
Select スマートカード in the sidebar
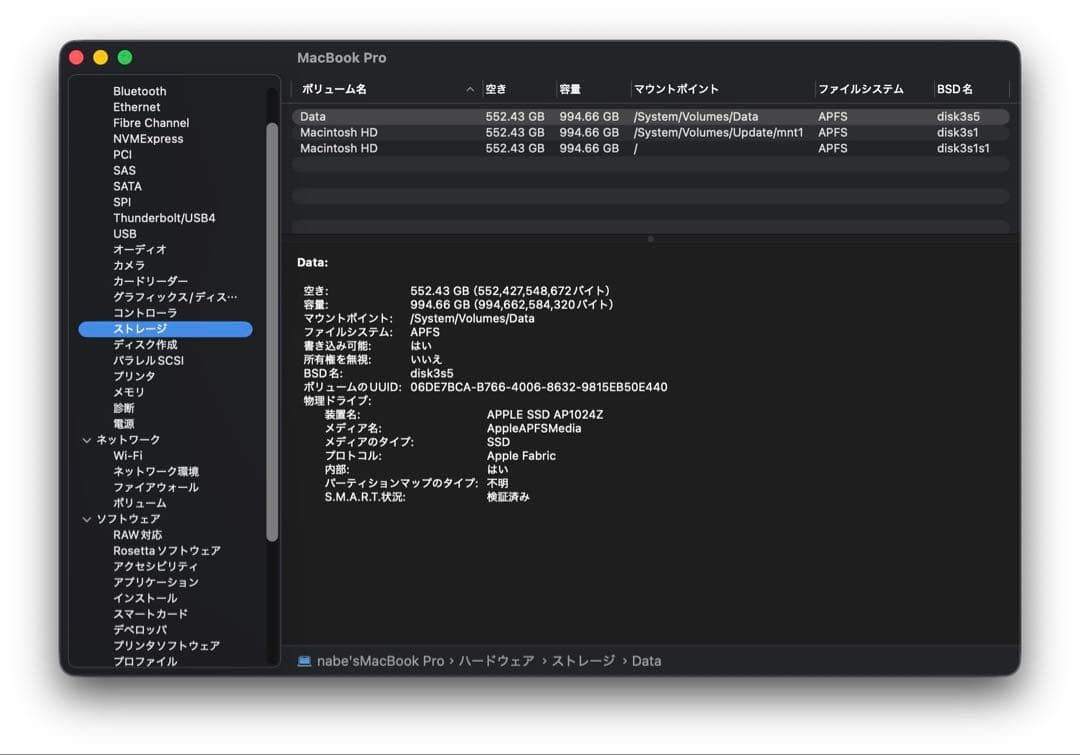[150, 614]
